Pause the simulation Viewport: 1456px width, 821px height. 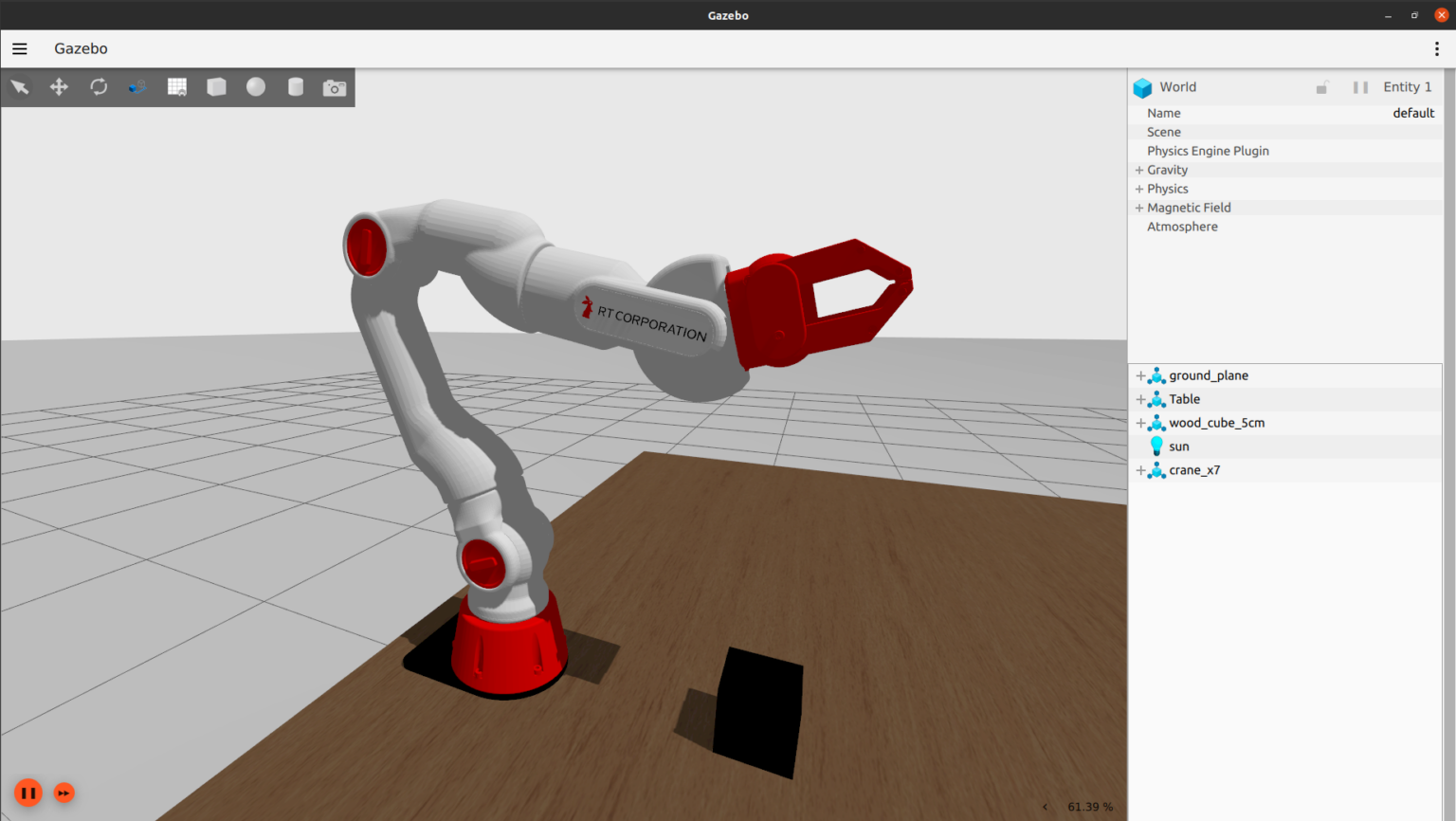[x=27, y=793]
